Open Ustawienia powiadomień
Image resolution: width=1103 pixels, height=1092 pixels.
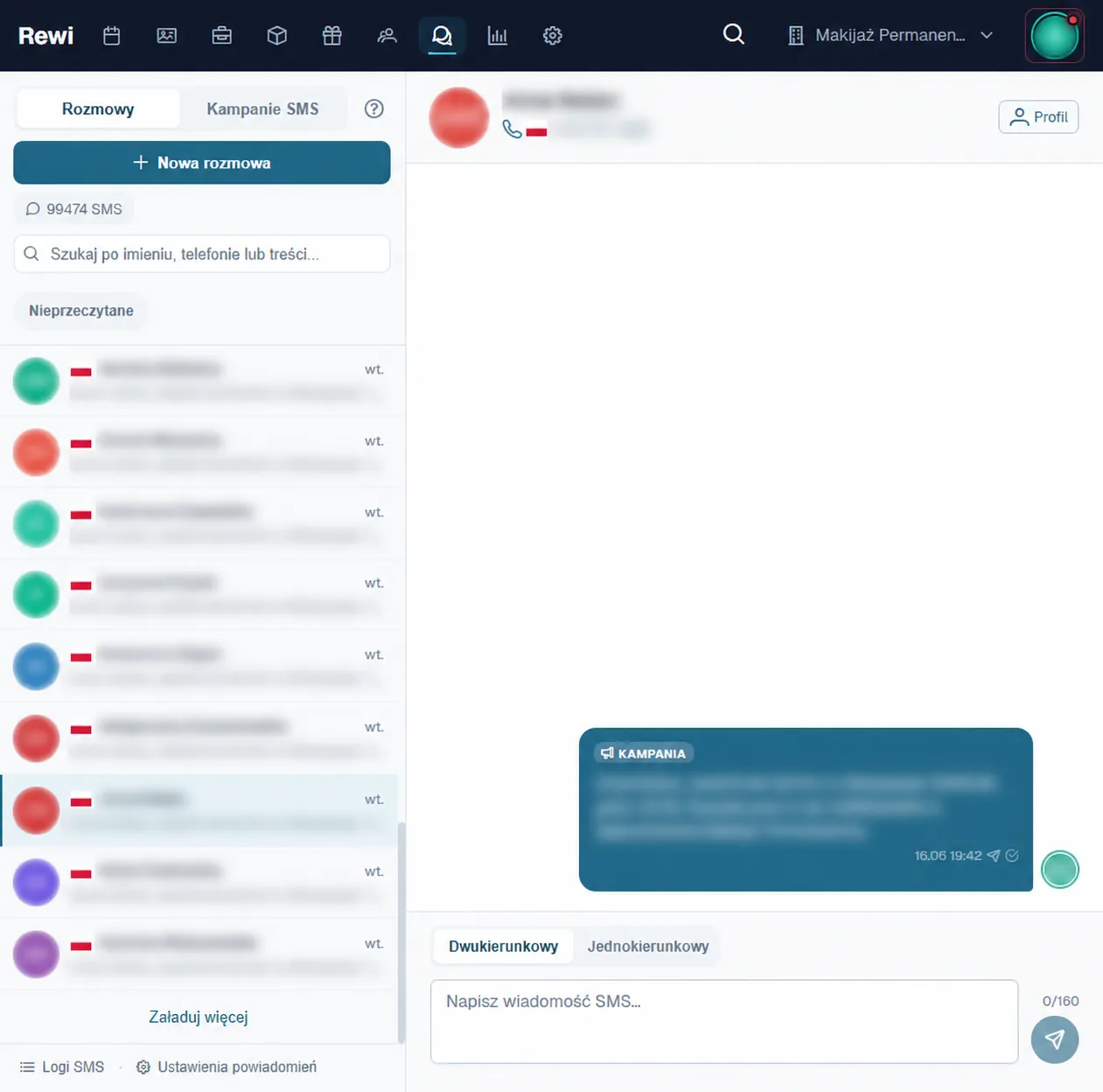click(x=227, y=1067)
